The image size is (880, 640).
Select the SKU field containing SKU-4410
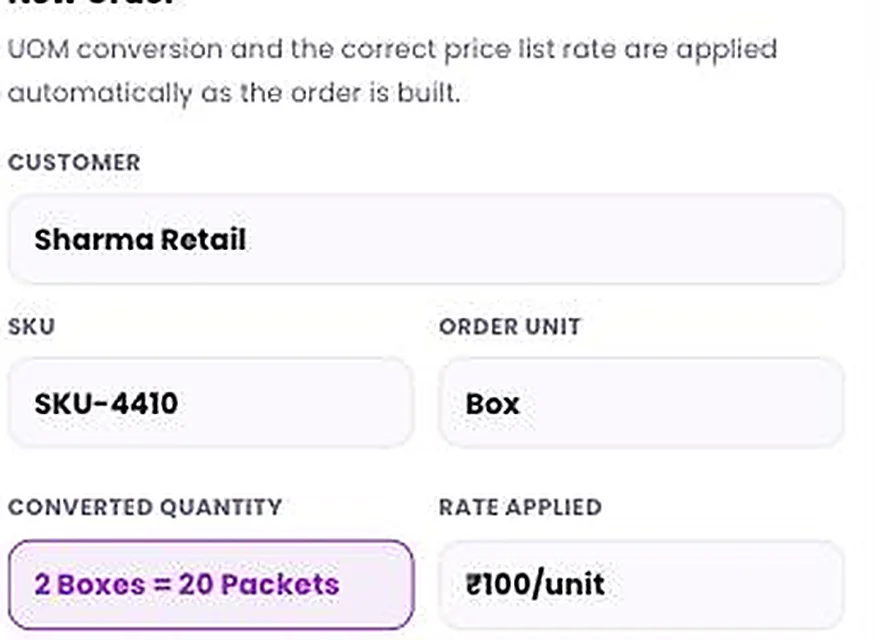[211, 403]
